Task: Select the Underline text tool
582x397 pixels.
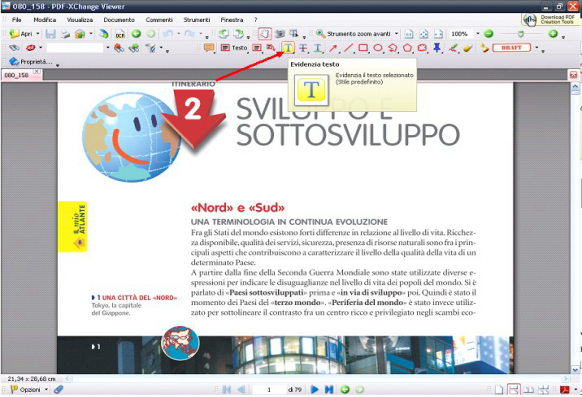Action: pos(318,48)
